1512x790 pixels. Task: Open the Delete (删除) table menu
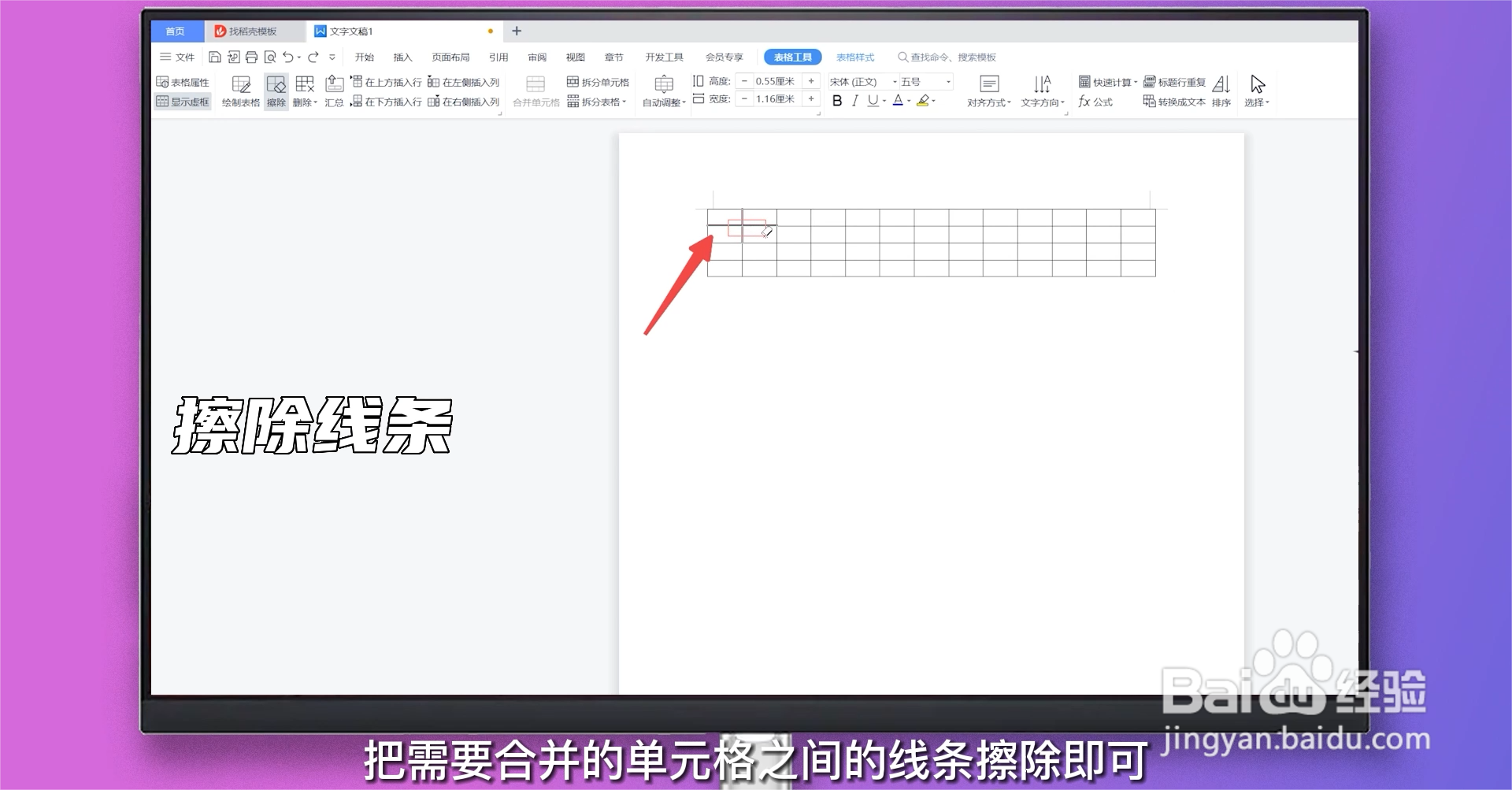click(x=305, y=91)
